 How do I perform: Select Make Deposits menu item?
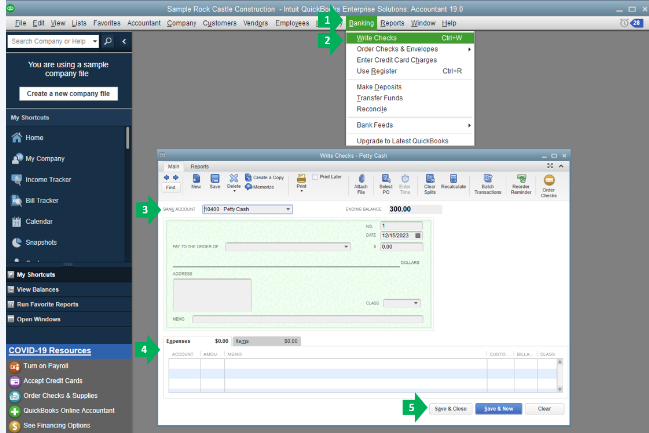coord(410,87)
